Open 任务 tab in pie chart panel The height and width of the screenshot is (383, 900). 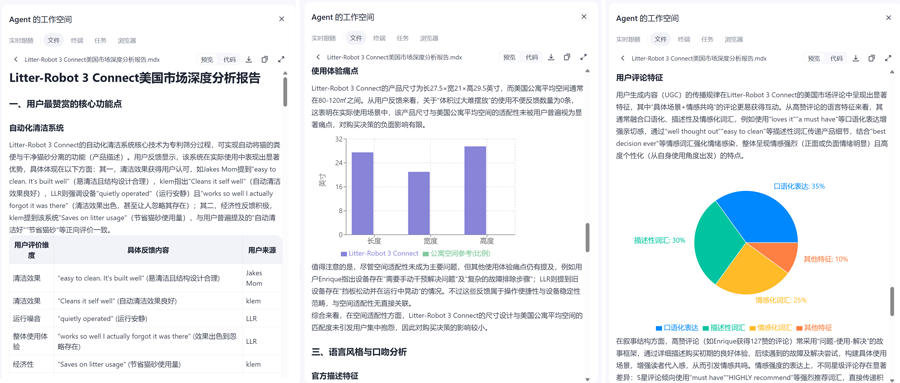tap(708, 40)
